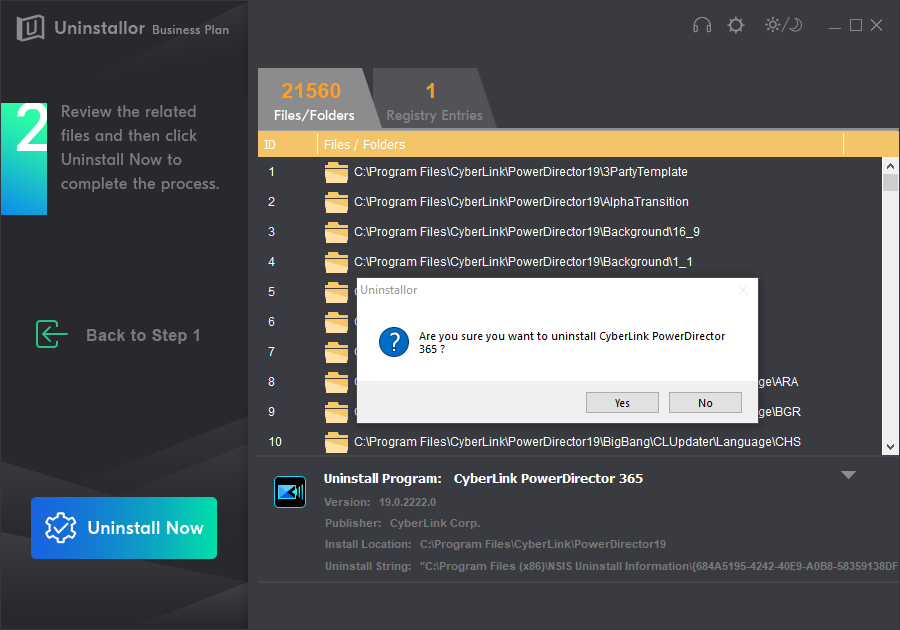Click folder icon in row 1
Viewport: 900px width, 630px height.
tap(336, 172)
